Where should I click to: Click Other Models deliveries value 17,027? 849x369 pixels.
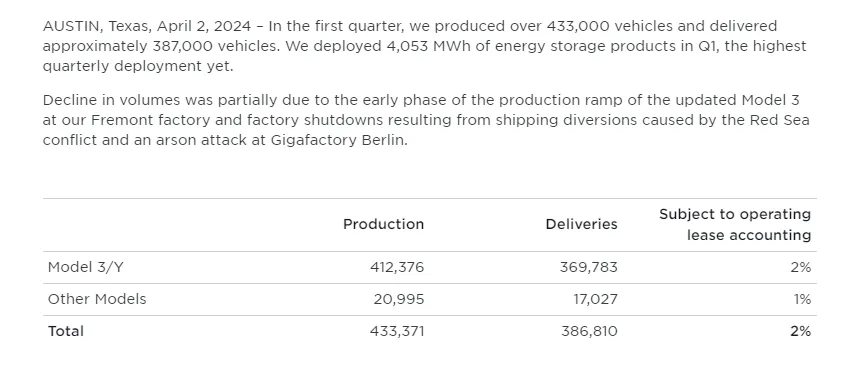(x=596, y=299)
